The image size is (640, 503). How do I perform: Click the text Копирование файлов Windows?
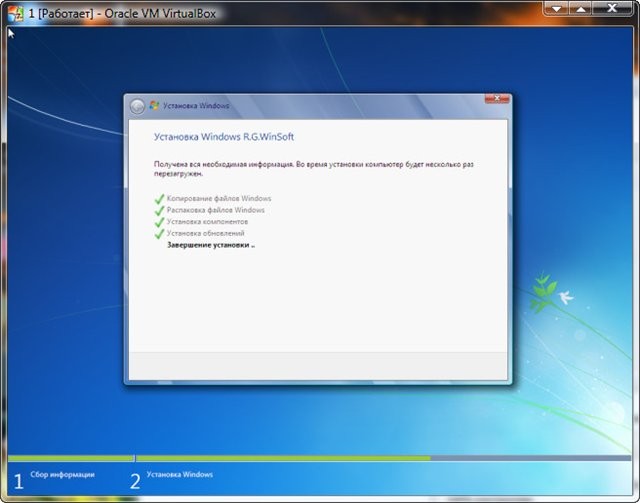pos(219,198)
